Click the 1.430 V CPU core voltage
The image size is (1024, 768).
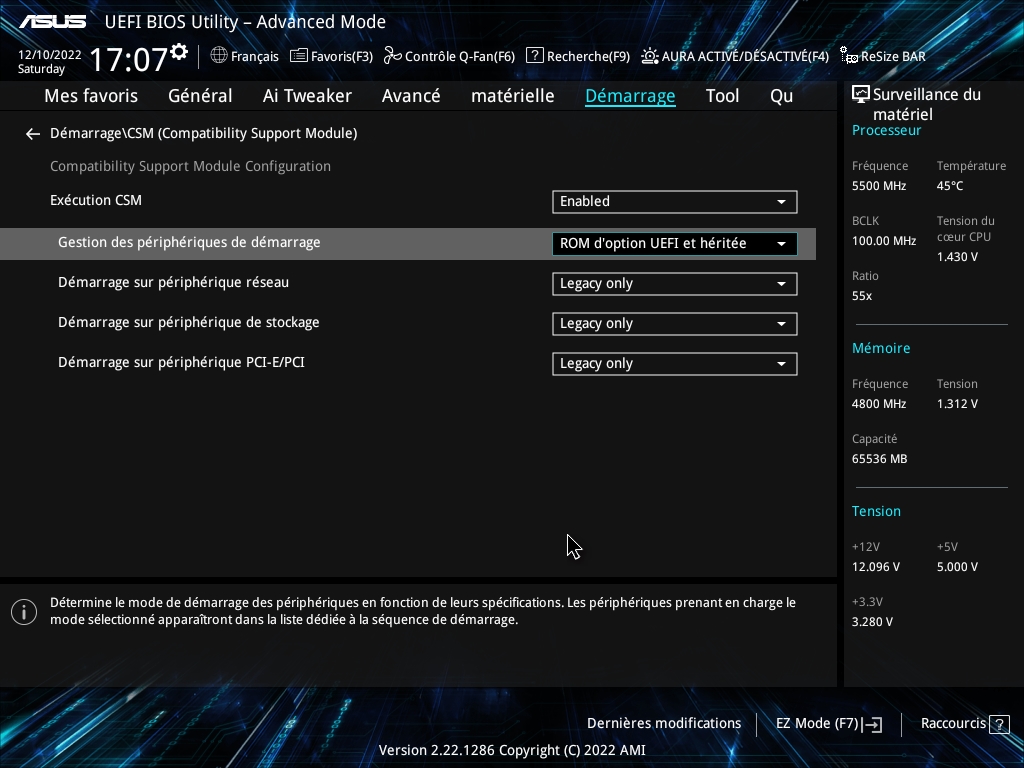click(957, 257)
